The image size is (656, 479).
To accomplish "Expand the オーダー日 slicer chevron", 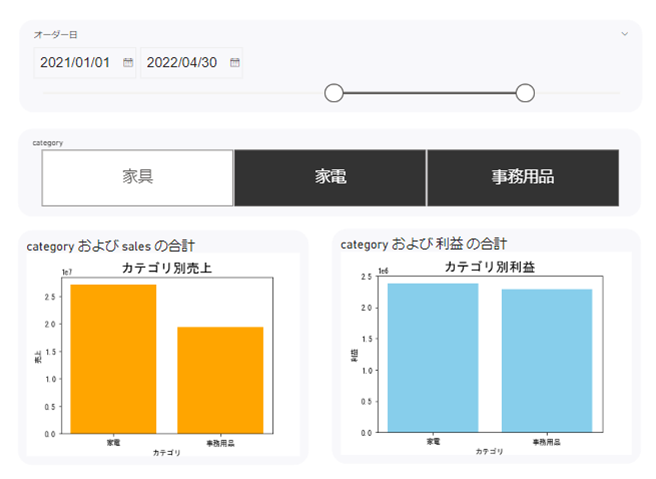I will point(625,34).
